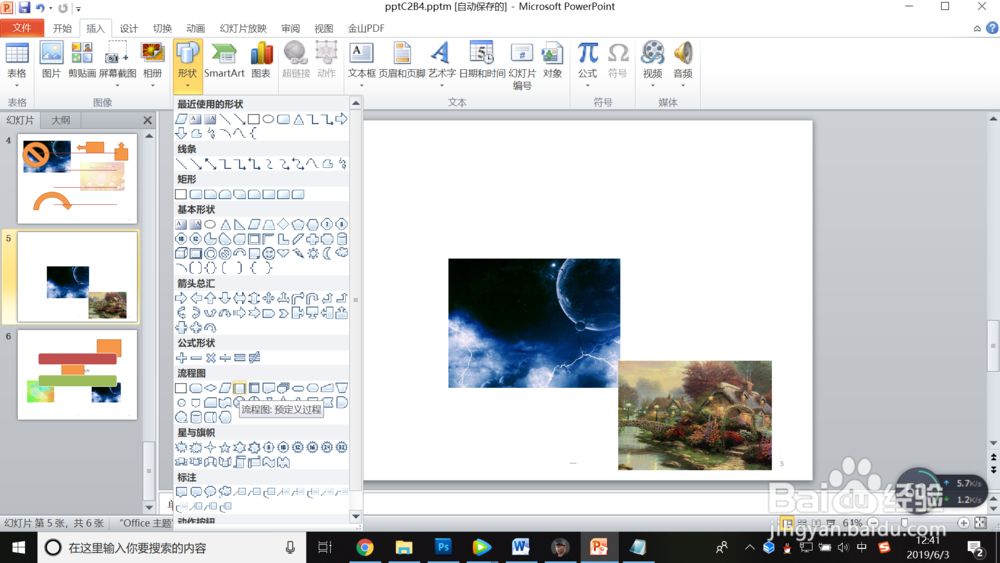
Task: Expand the 公式 equation dropdown
Action: 587,85
